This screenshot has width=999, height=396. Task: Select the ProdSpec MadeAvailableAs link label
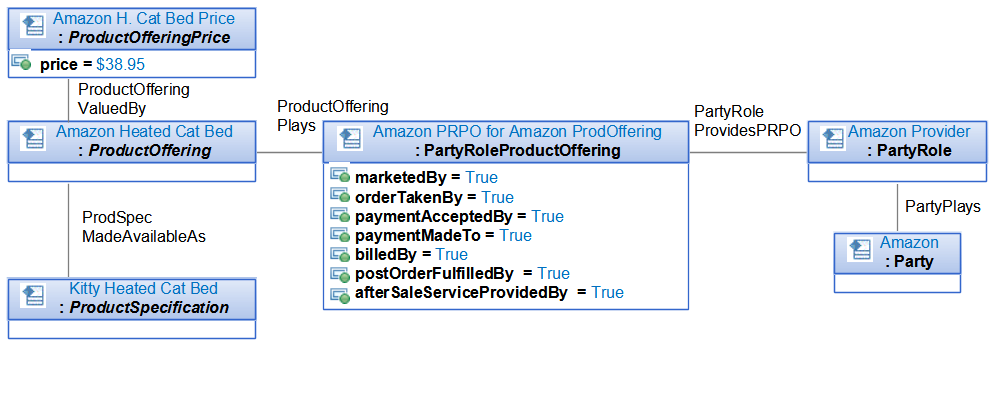pyautogui.click(x=144, y=227)
